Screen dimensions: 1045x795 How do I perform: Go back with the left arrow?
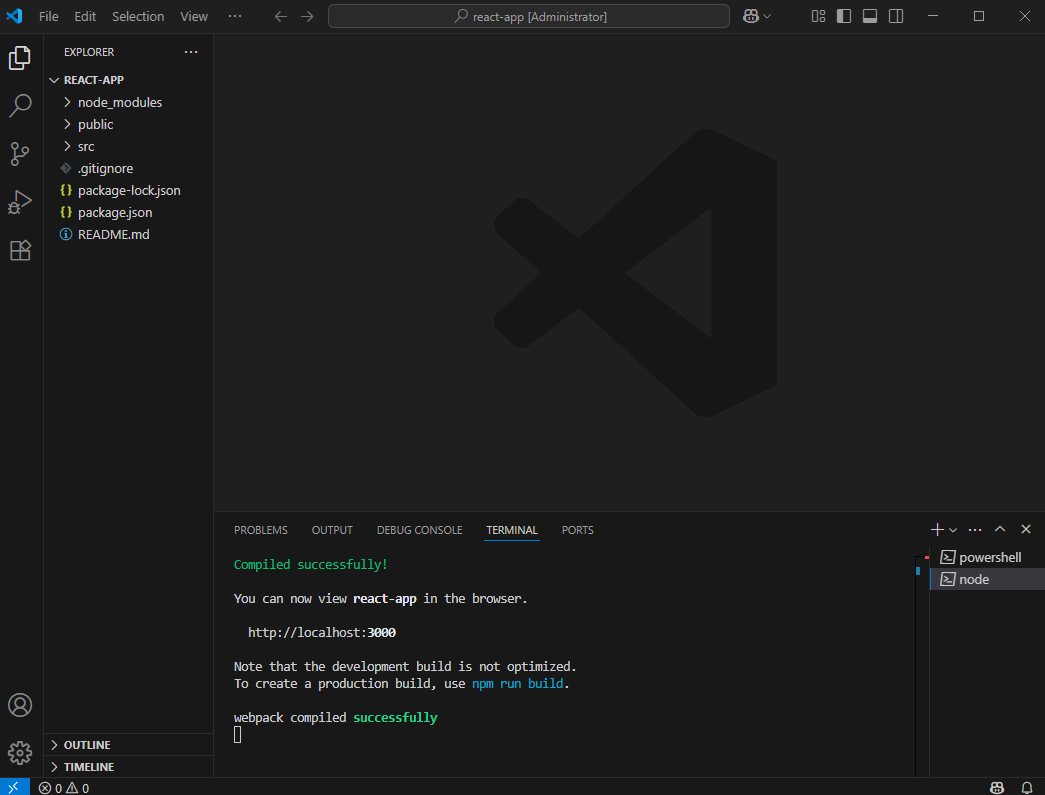point(281,17)
